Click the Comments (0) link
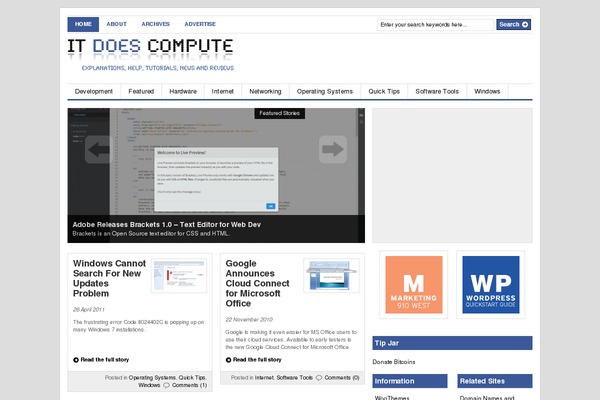Image resolution: width=600 pixels, height=400 pixels. tap(342, 377)
